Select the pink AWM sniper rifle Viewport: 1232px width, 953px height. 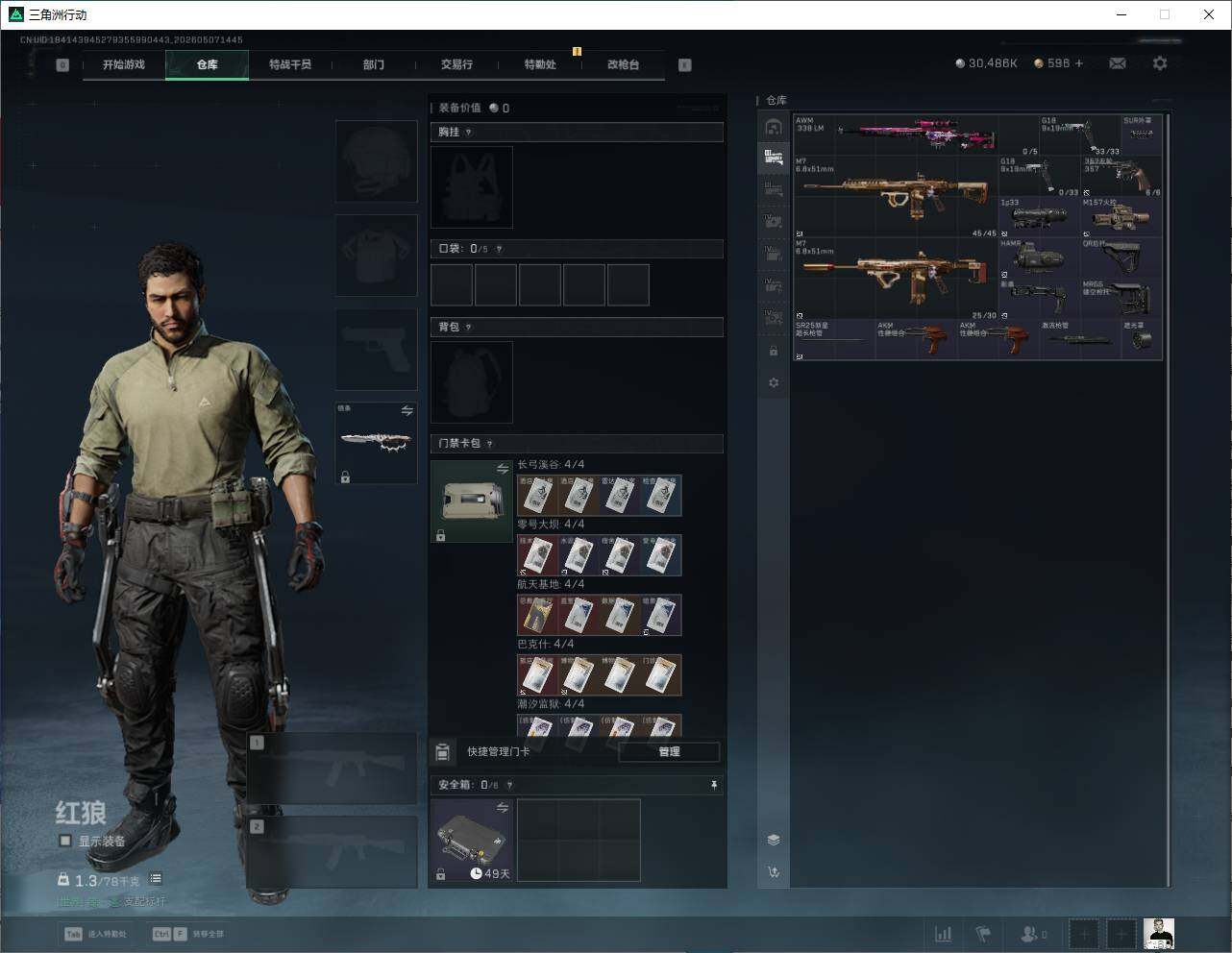918,135
